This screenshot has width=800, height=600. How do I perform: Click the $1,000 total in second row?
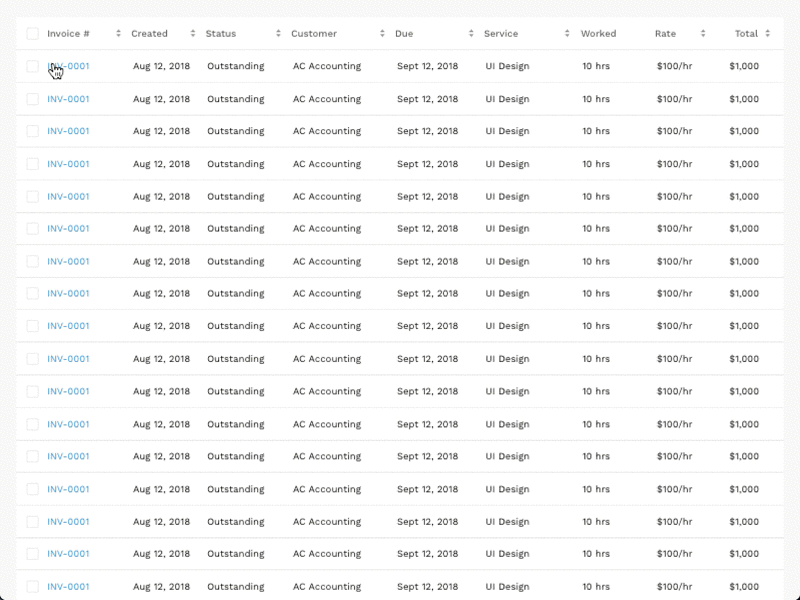tap(744, 99)
